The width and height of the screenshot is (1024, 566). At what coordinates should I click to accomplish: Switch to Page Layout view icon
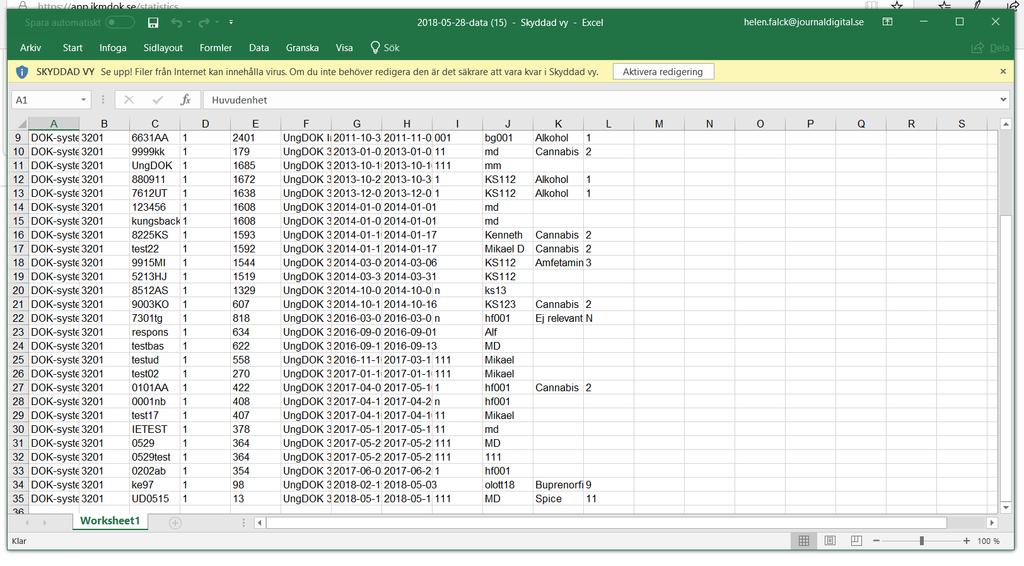tap(830, 541)
